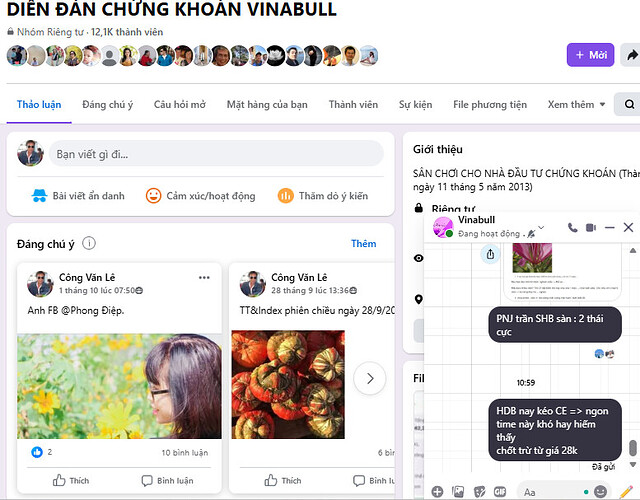
Task: Expand the Xem thêm dropdown
Action: point(576,105)
